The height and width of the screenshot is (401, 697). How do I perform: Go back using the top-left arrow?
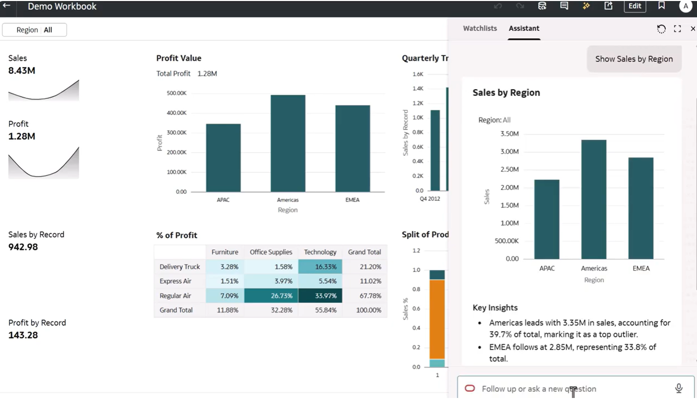7,6
